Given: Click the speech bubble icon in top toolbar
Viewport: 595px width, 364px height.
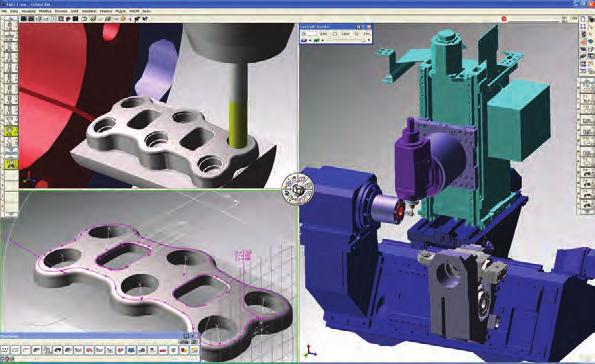Looking at the screenshot, I should [x=68, y=19].
